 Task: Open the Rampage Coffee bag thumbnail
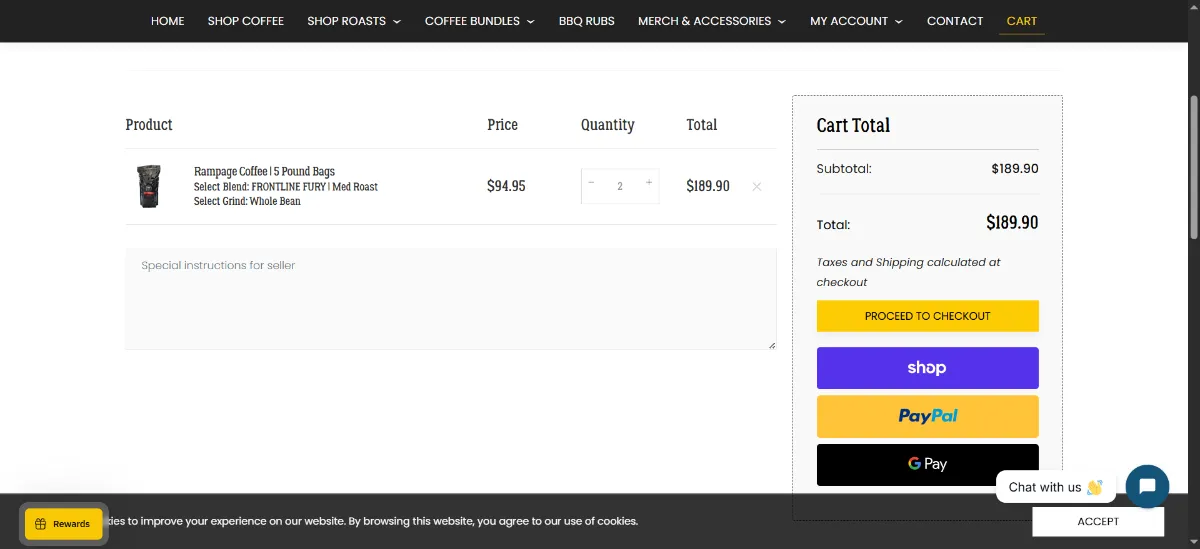pos(149,186)
